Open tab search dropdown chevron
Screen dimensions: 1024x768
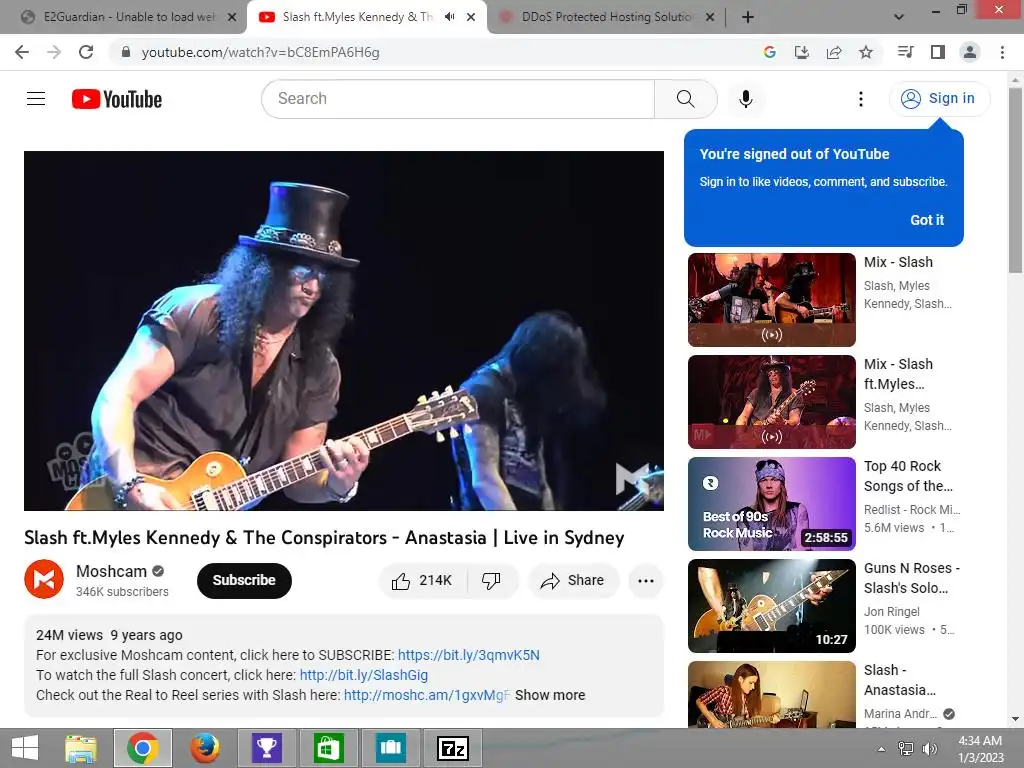(899, 17)
